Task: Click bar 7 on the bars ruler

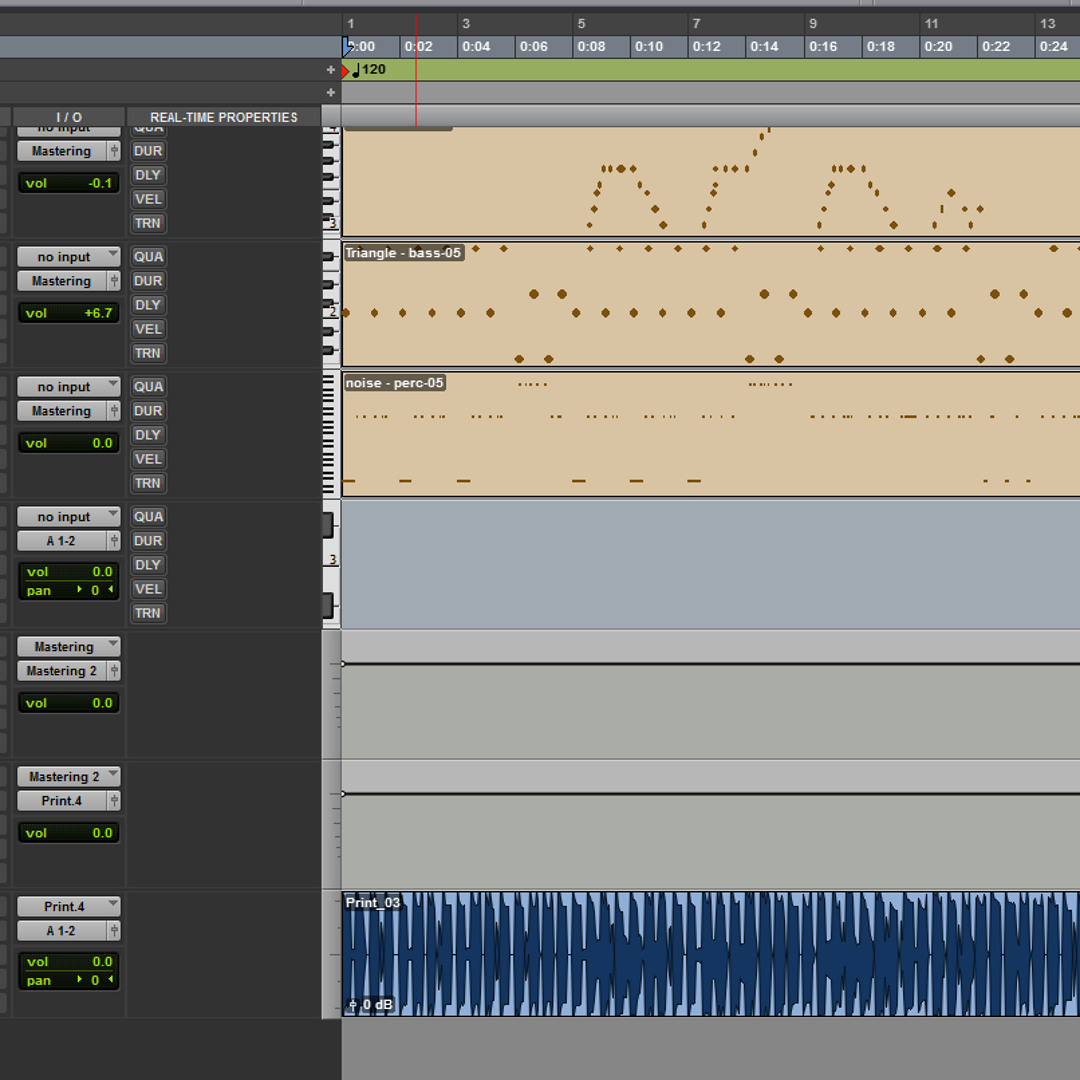Action: click(x=696, y=23)
